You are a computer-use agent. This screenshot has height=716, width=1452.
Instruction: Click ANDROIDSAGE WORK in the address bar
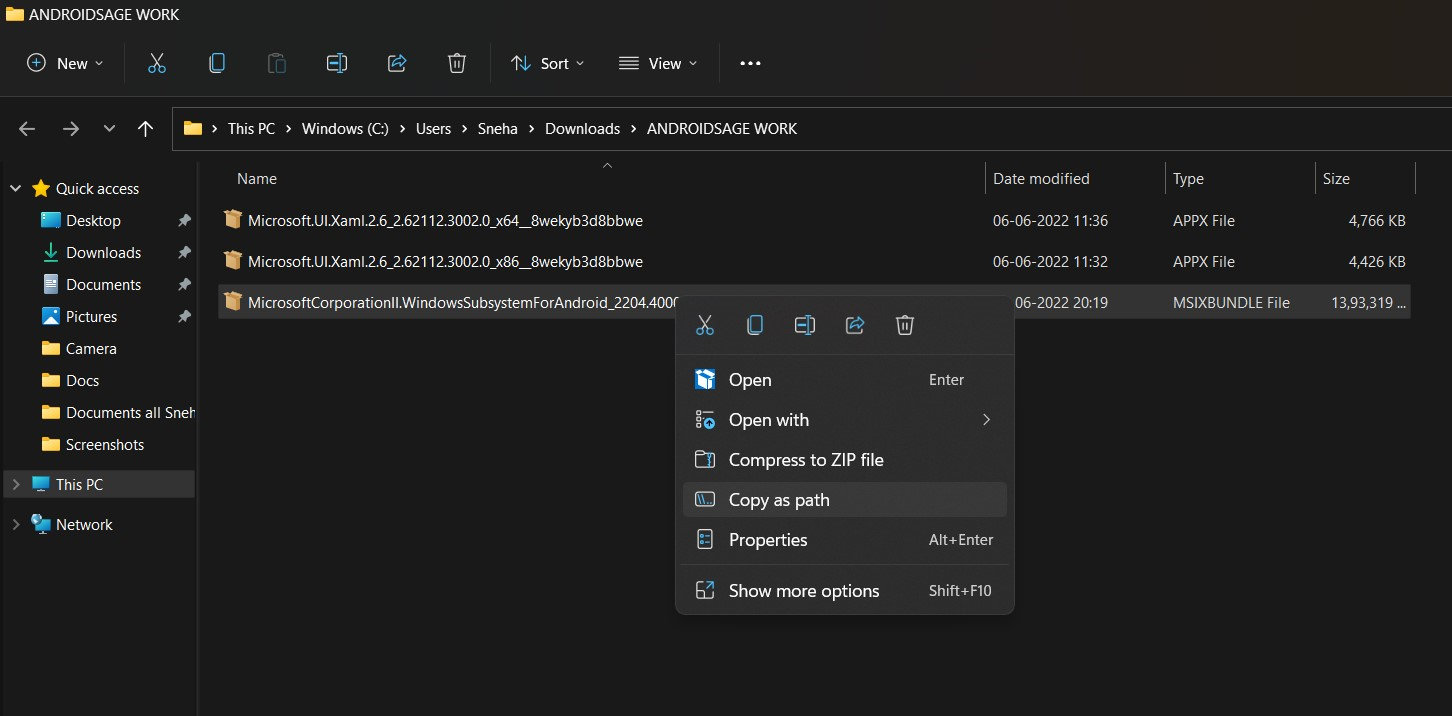click(722, 129)
